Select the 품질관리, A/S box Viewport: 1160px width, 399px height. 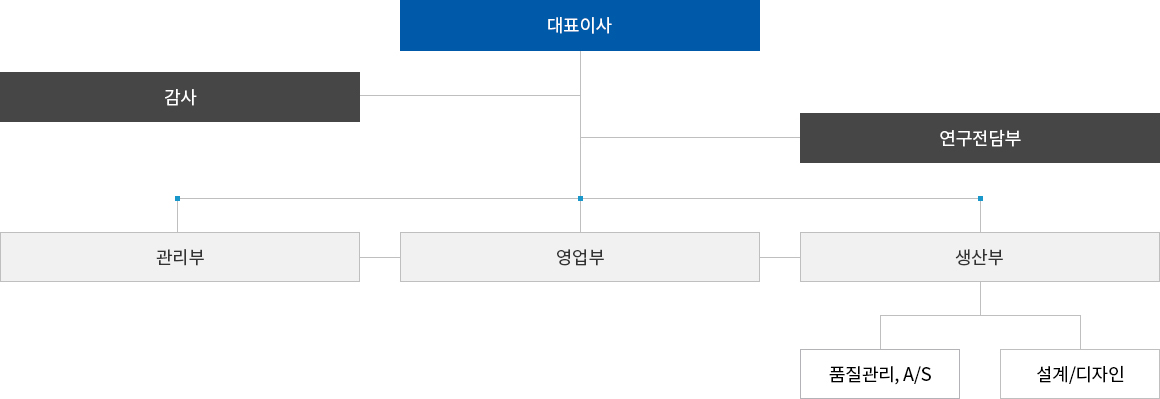click(x=880, y=374)
